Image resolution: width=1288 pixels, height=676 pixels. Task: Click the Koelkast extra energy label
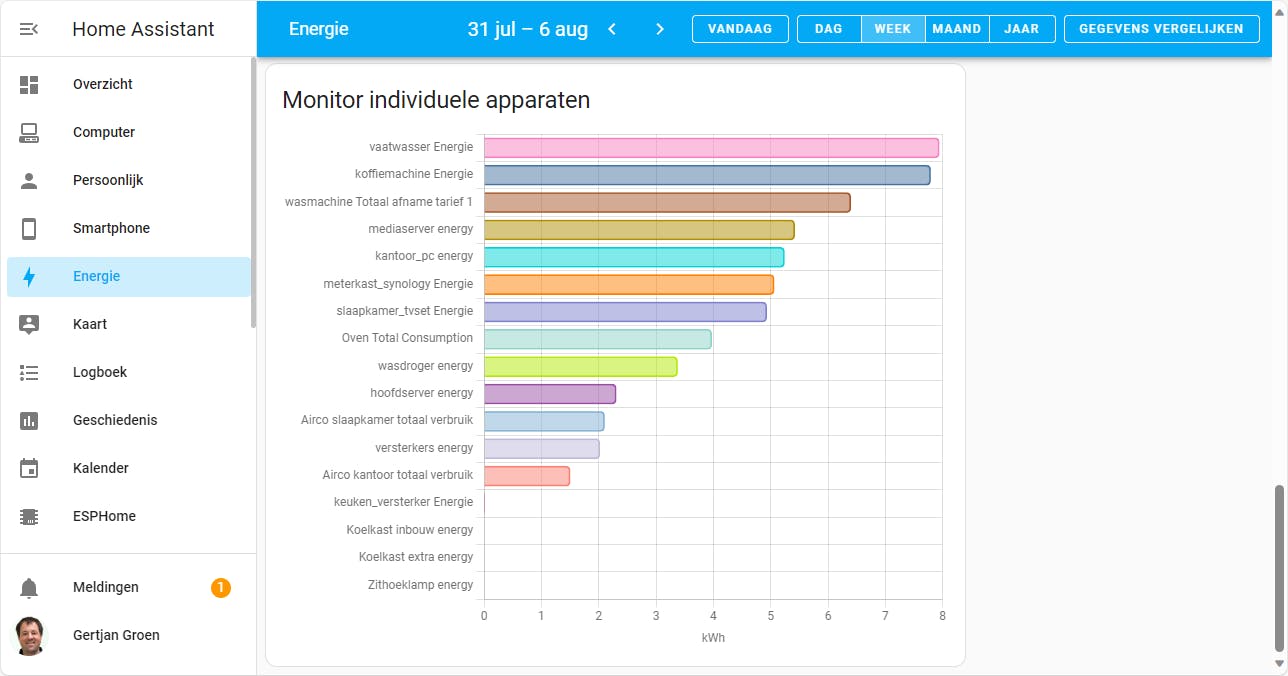click(416, 557)
